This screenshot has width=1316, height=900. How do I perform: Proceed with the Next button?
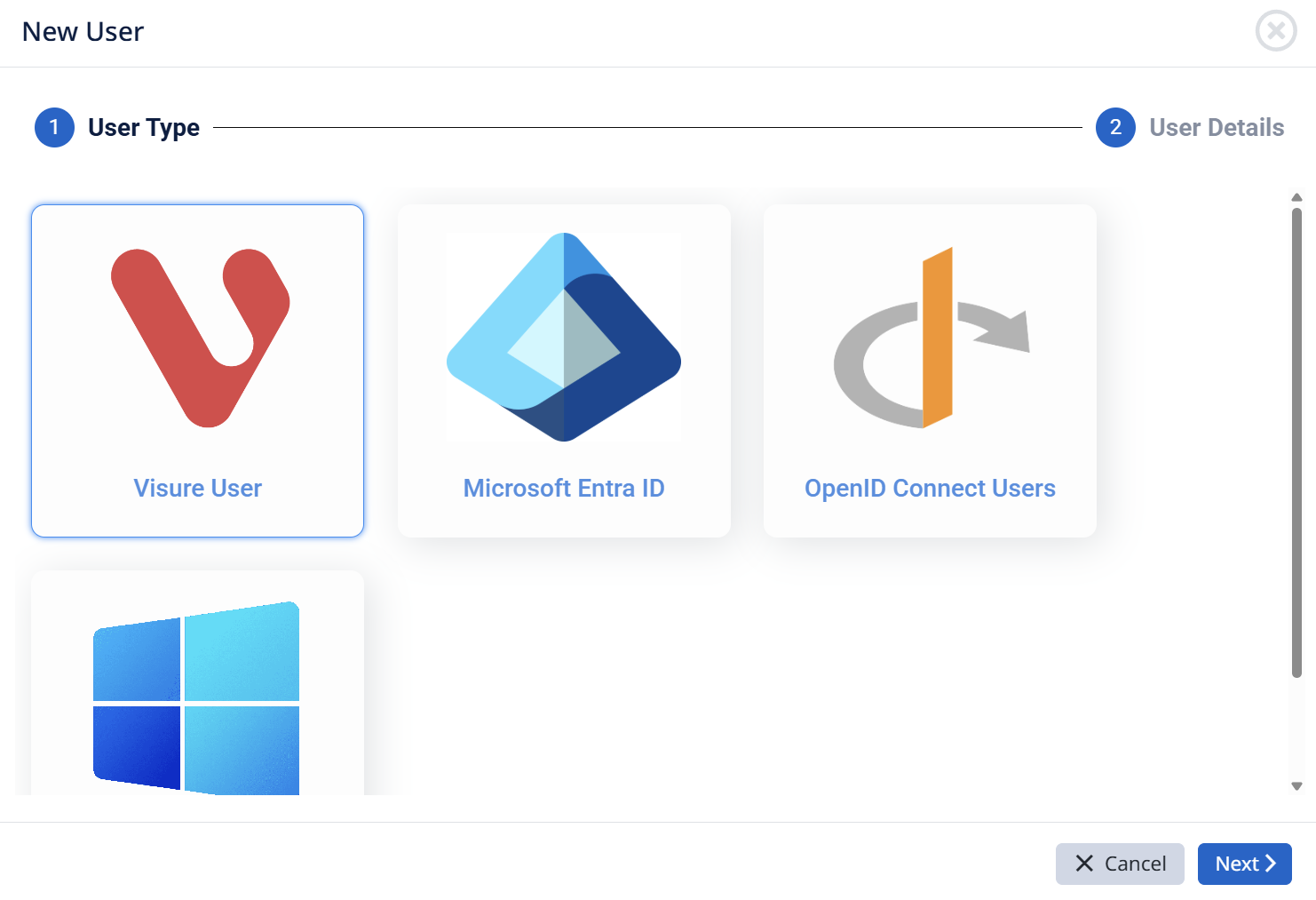tap(1245, 864)
